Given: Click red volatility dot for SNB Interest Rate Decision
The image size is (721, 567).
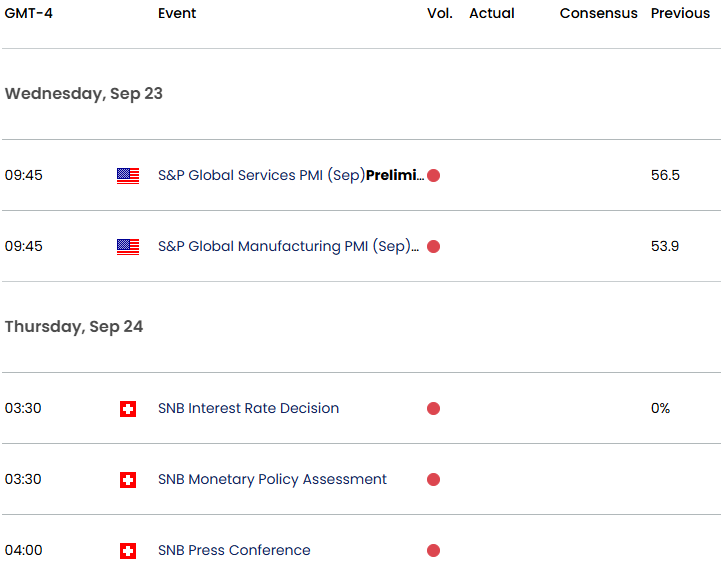Looking at the screenshot, I should coord(433,408).
